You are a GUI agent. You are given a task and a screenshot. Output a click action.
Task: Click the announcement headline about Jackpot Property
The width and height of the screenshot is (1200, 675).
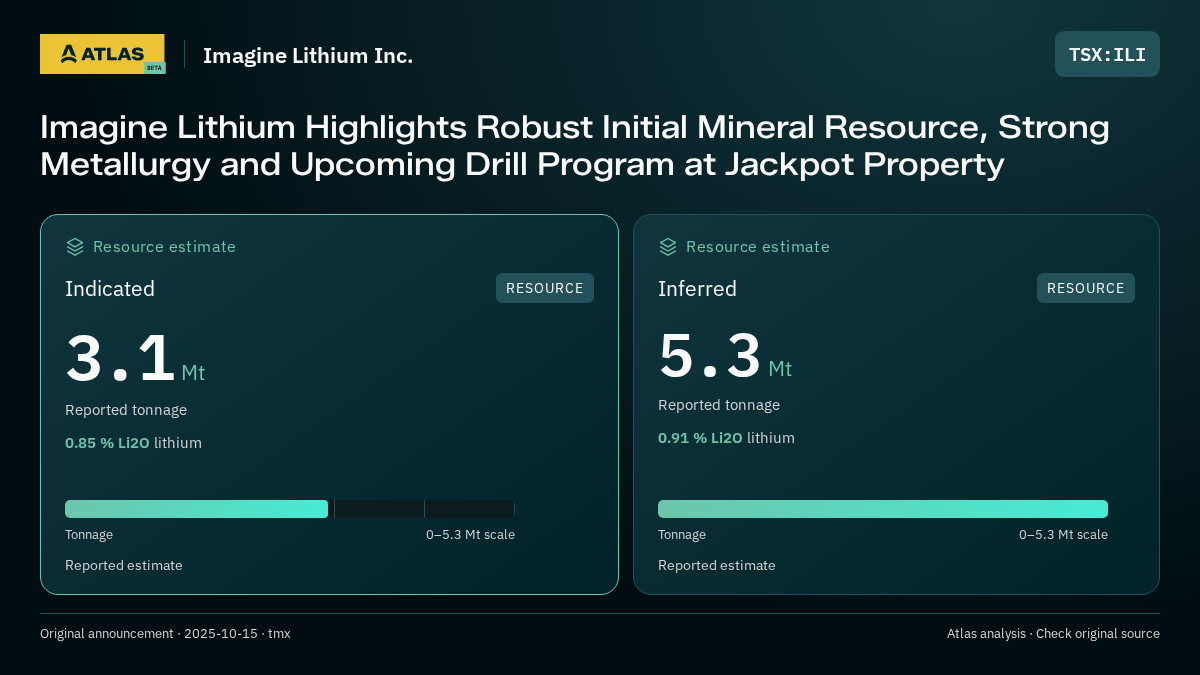[x=575, y=145]
